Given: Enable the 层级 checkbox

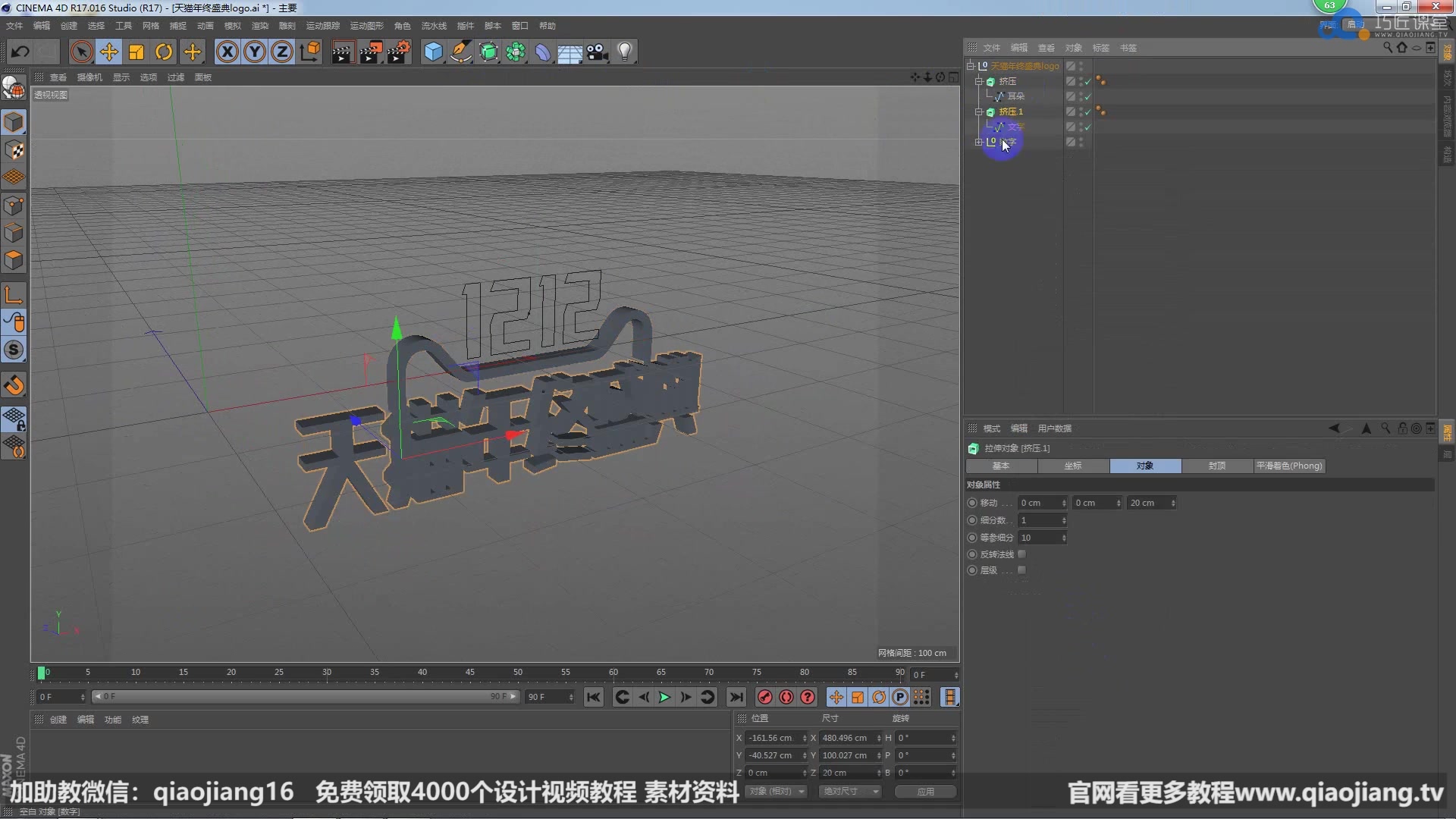Looking at the screenshot, I should 1021,570.
